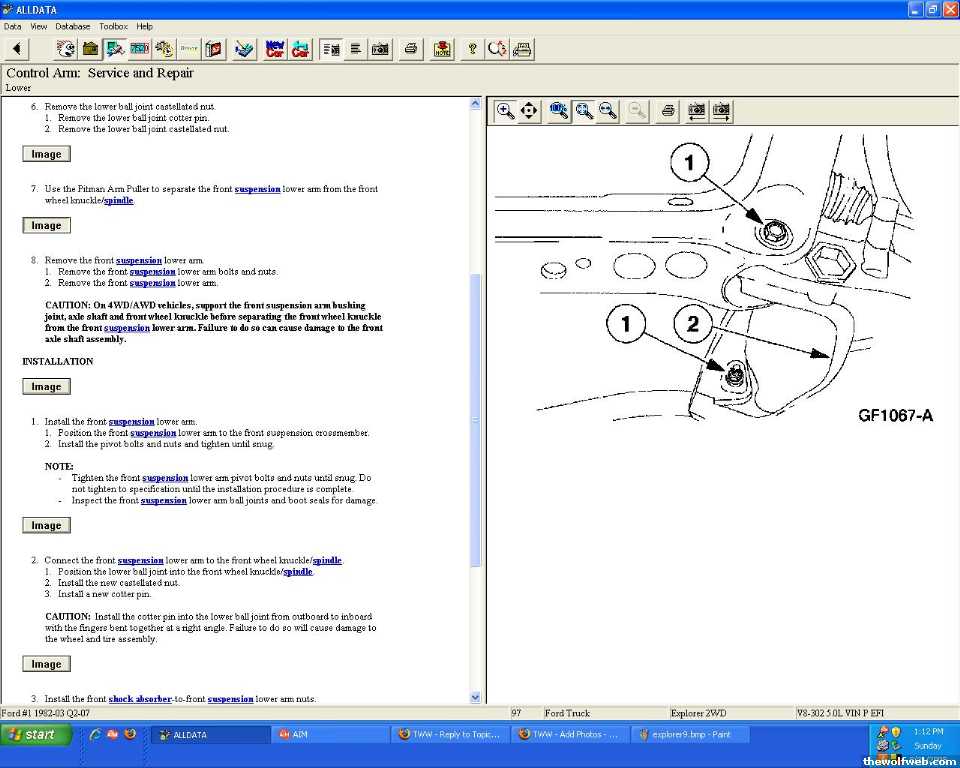This screenshot has height=768, width=960.
Task: Click the New Car icon
Action: [x=275, y=48]
